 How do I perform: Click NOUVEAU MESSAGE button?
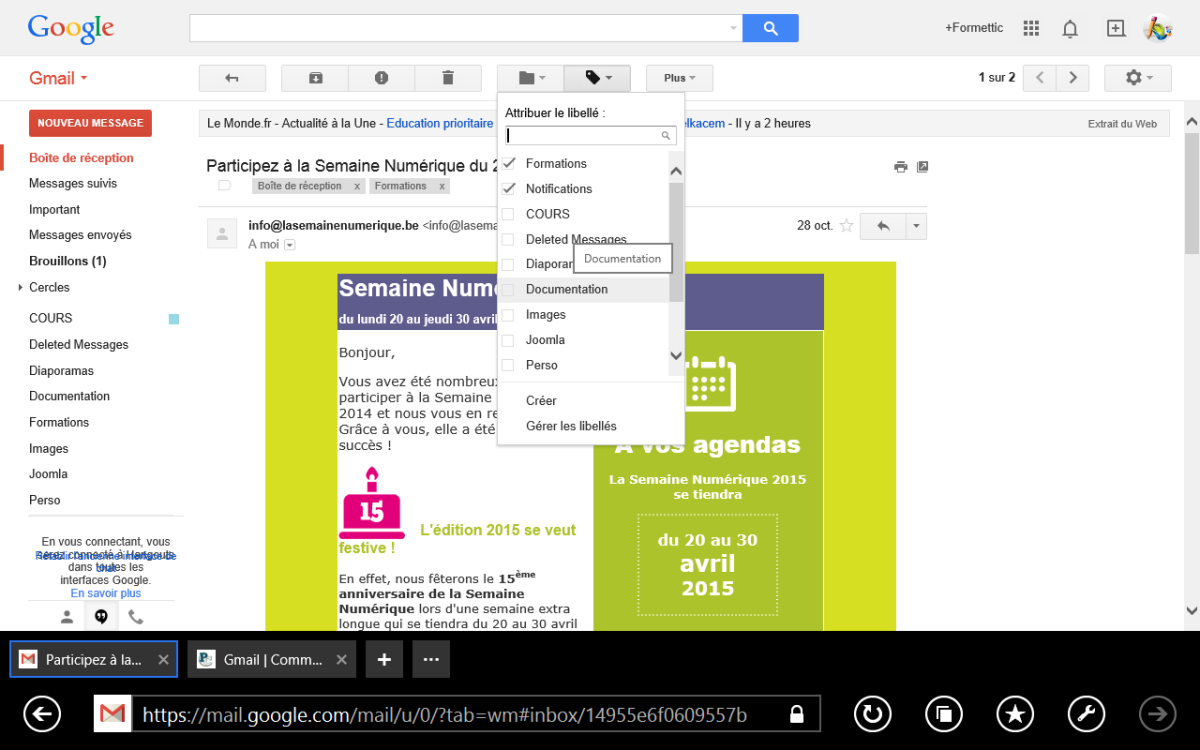[x=90, y=123]
